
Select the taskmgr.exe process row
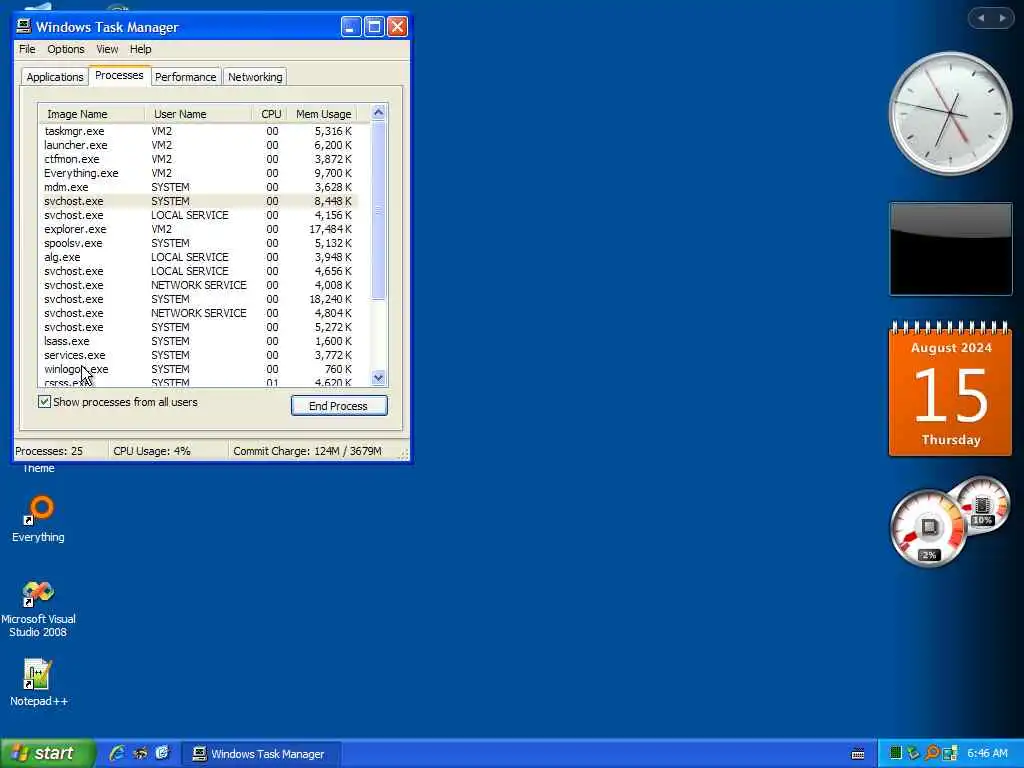tap(199, 131)
